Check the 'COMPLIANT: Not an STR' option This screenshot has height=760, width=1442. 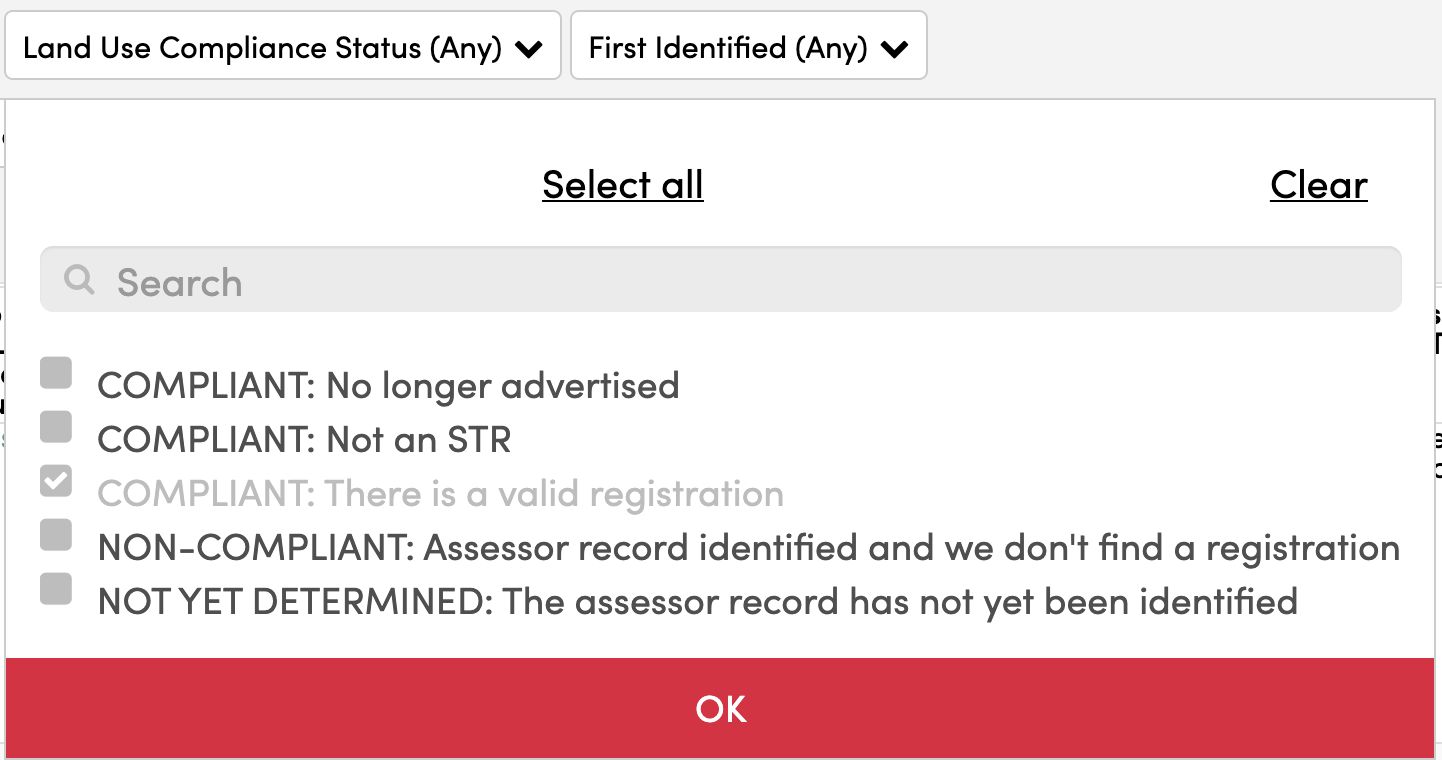coord(55,427)
